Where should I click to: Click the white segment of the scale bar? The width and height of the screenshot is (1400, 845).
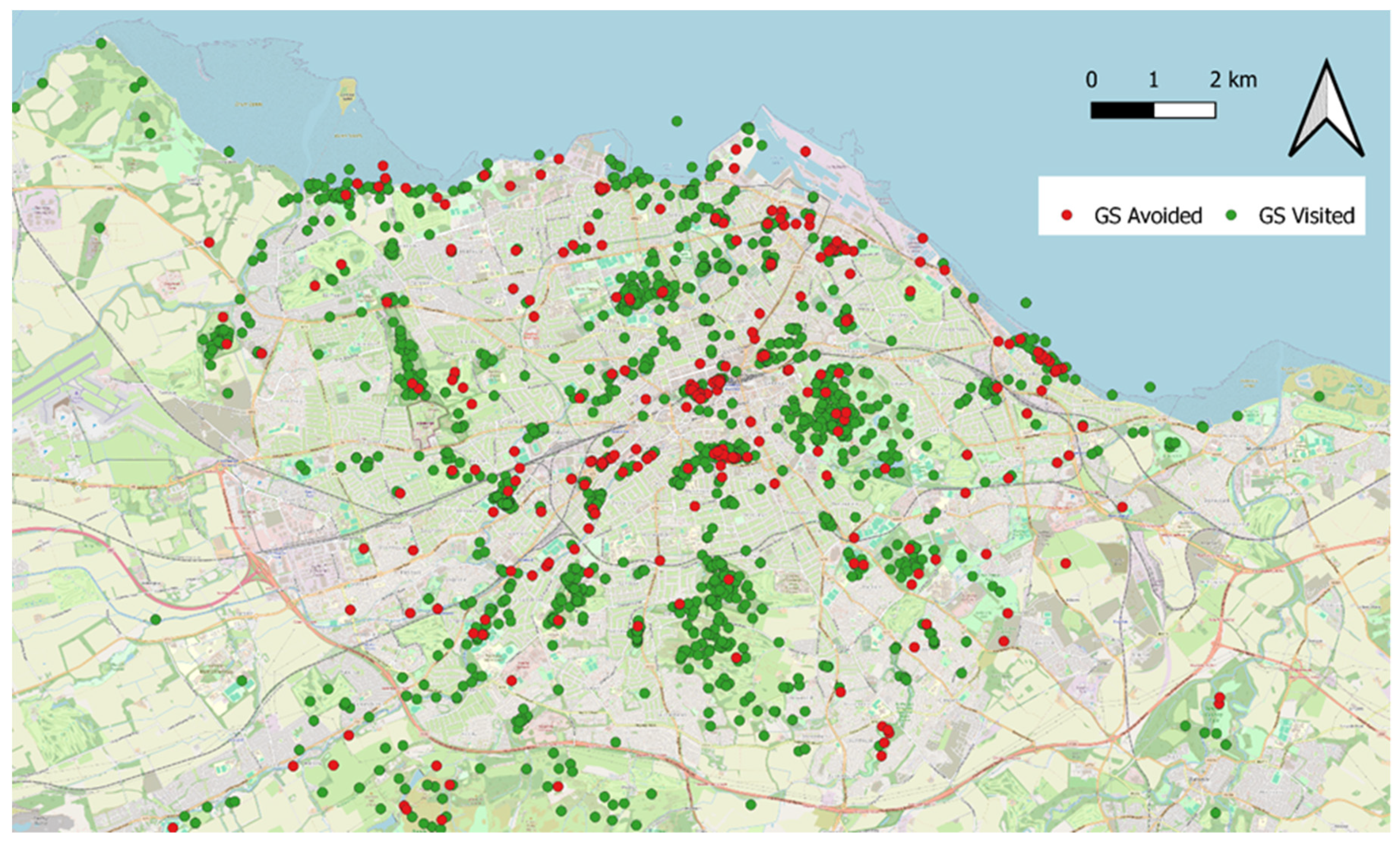coord(1185,110)
